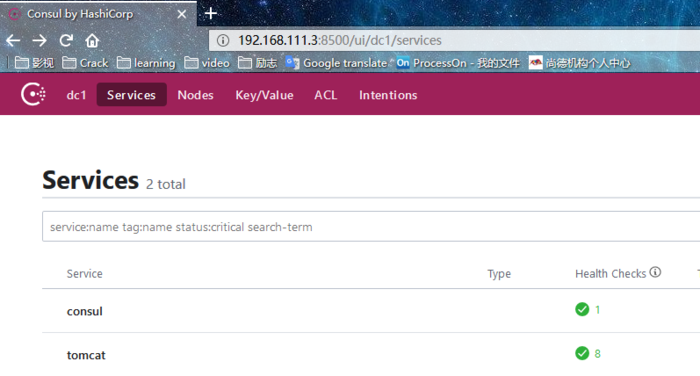Open the Crack bookmark folder
Viewport: 700px width, 376px height.
(x=85, y=63)
